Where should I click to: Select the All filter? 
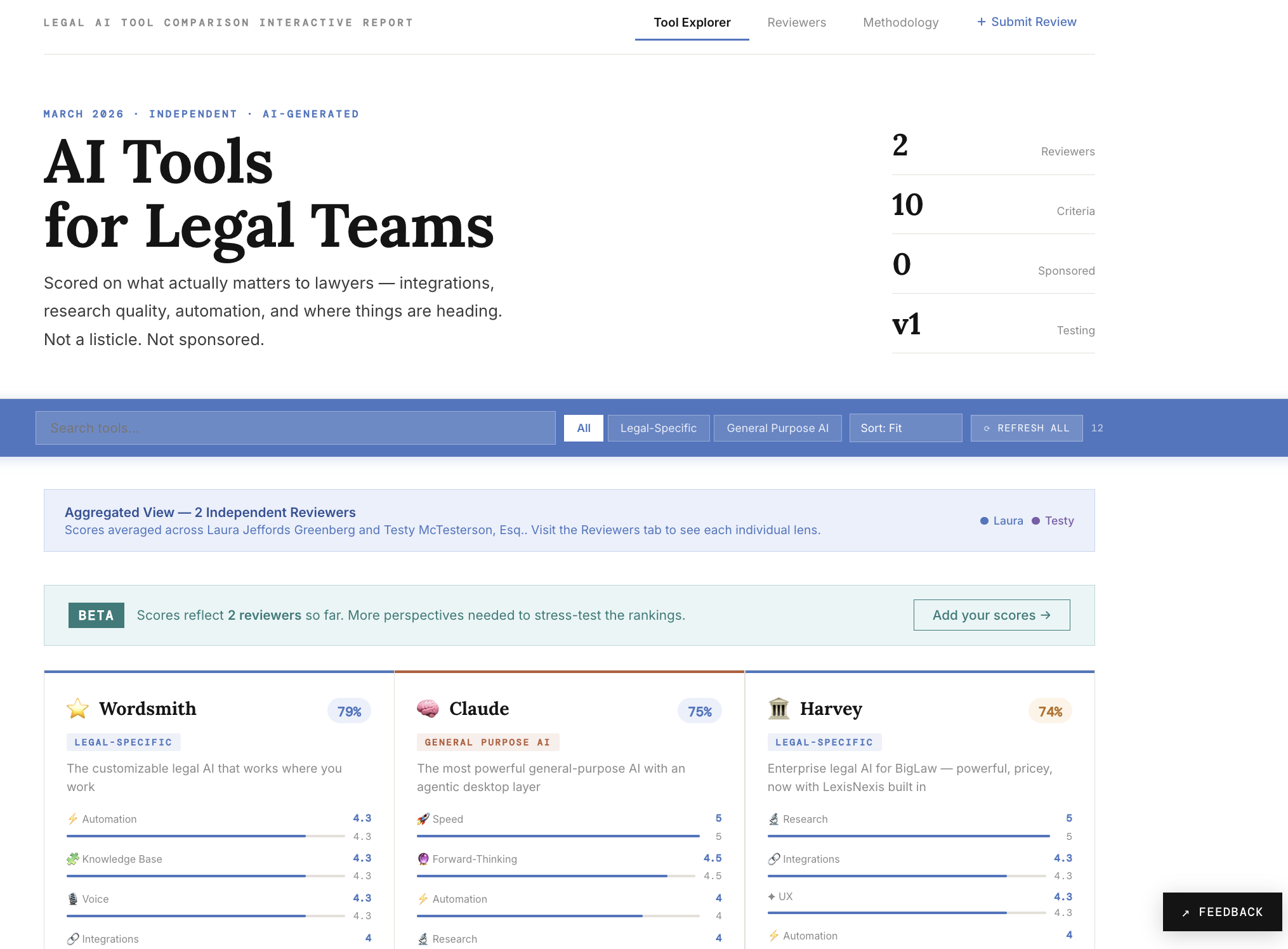583,428
